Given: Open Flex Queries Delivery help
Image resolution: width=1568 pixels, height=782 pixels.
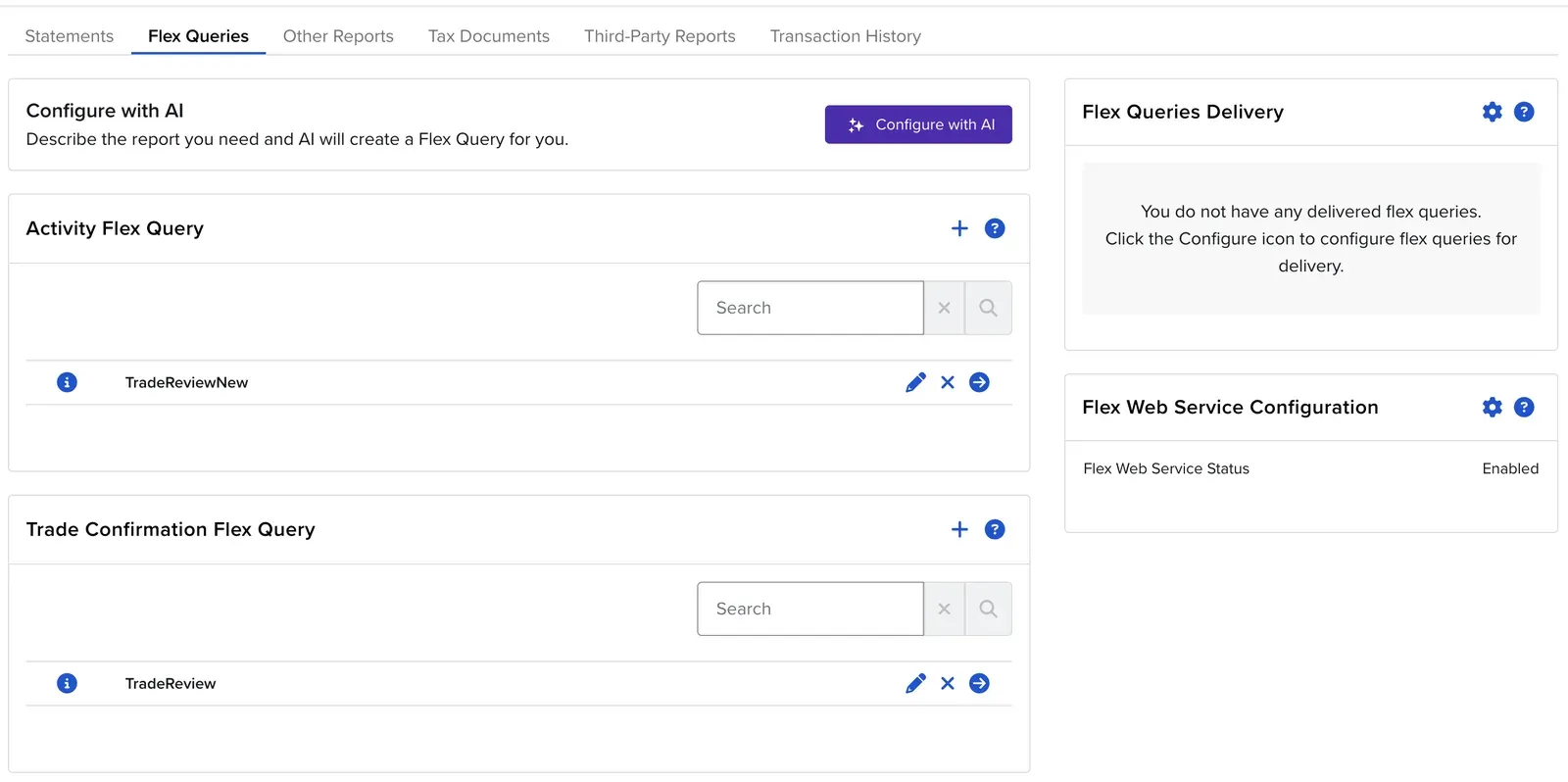Looking at the screenshot, I should [x=1524, y=112].
